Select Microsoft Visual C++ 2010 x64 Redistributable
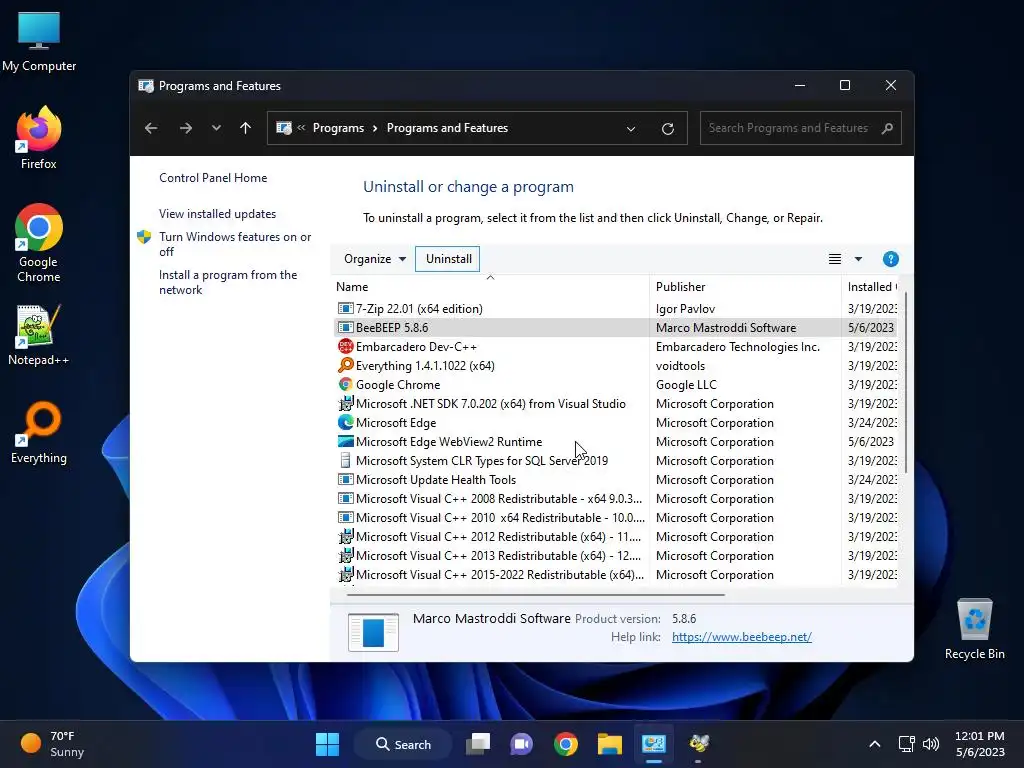 616,517
